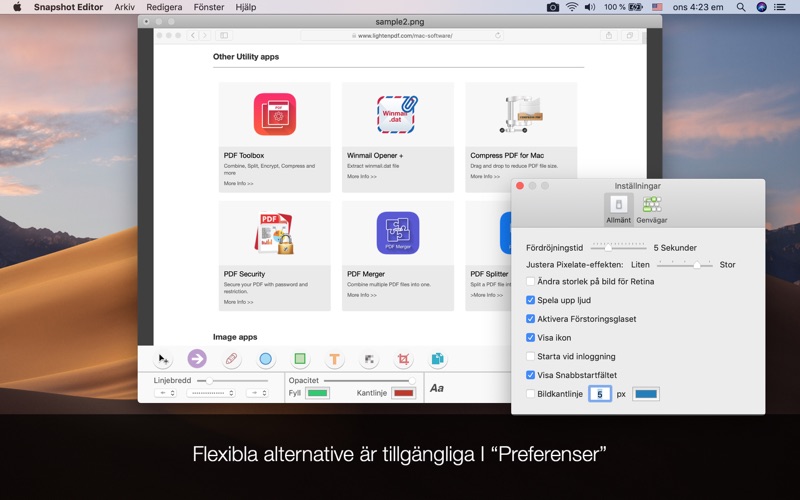This screenshot has height=500, width=800.
Task: Open the line end arrow style dropdown
Action: coord(257,393)
